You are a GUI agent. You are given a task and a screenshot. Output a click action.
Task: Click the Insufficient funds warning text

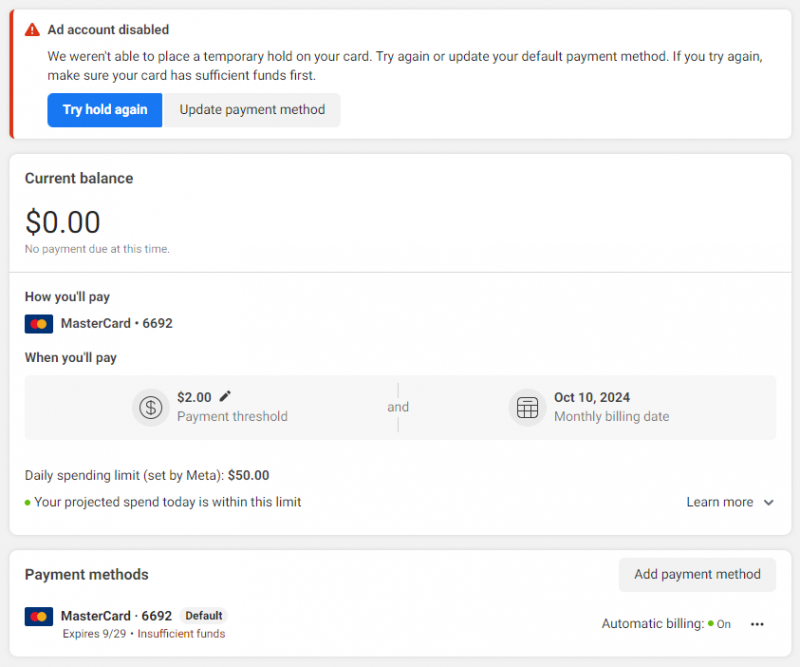pyautogui.click(x=181, y=634)
